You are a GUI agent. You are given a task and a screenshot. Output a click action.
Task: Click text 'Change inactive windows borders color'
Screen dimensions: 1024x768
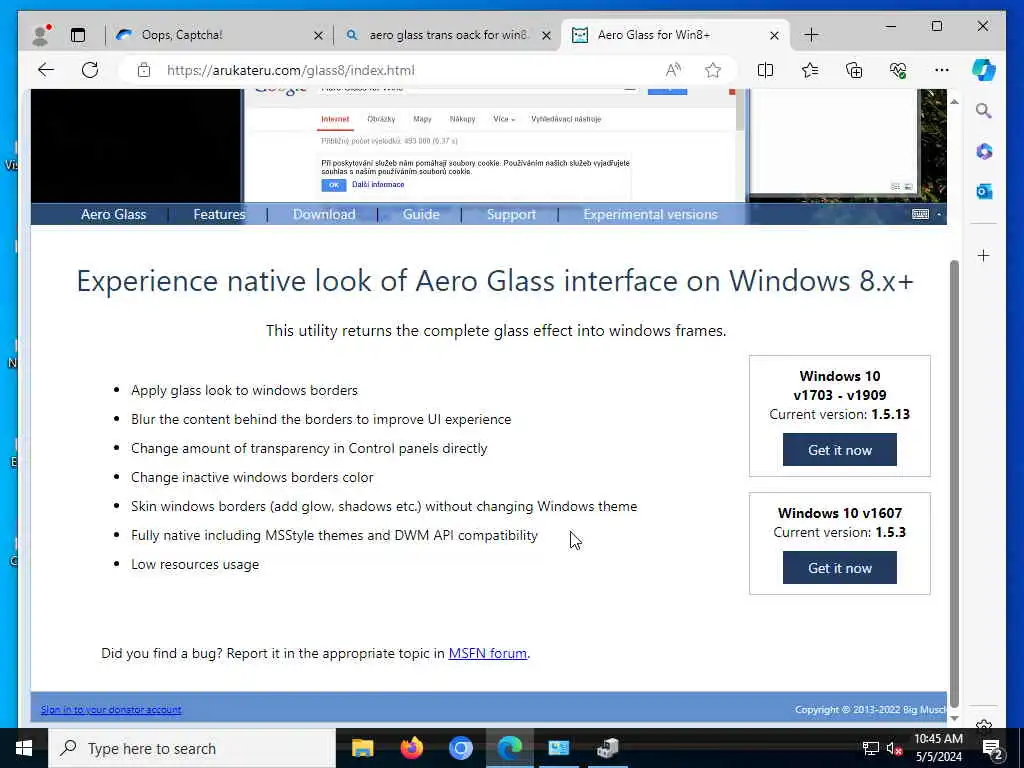[x=252, y=477]
